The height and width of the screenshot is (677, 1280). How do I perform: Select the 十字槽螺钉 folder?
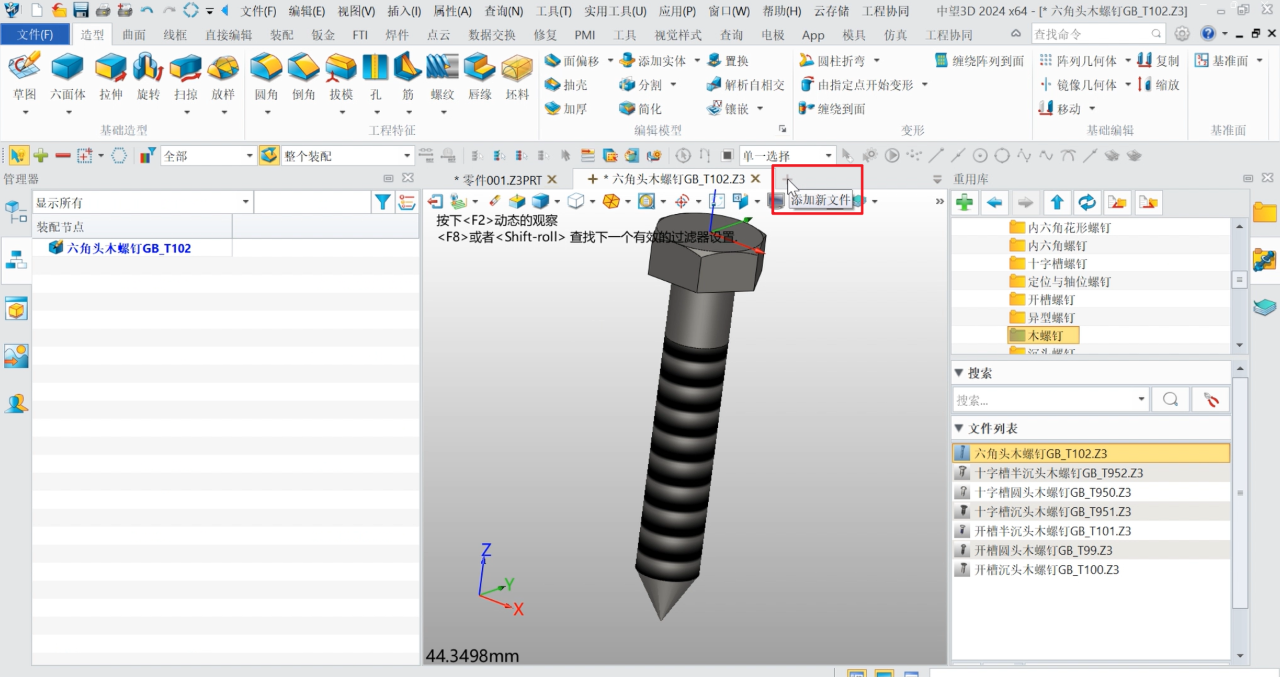pyautogui.click(x=1048, y=263)
